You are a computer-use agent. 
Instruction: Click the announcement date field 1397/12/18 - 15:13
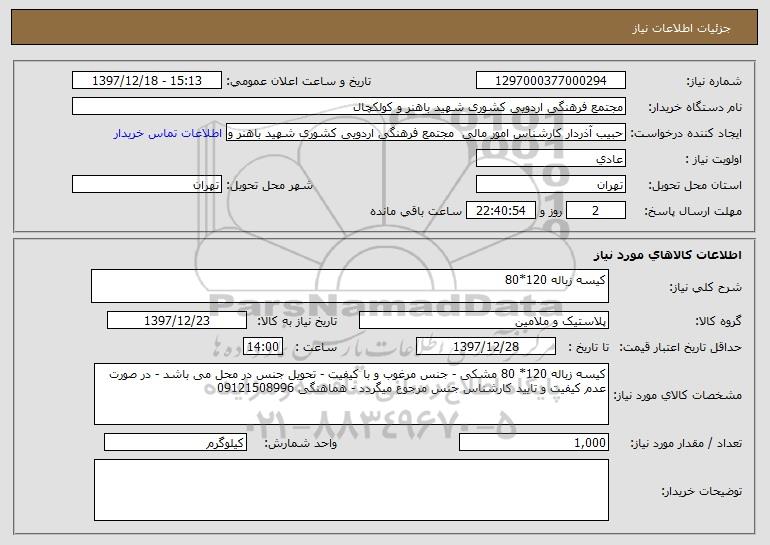tap(147, 80)
